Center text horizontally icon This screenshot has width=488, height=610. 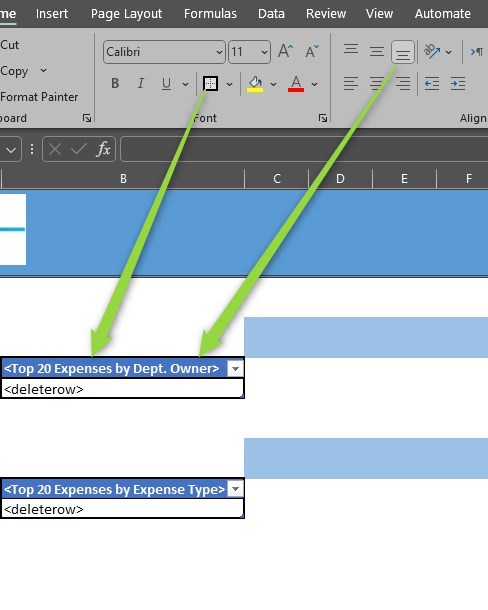377,83
